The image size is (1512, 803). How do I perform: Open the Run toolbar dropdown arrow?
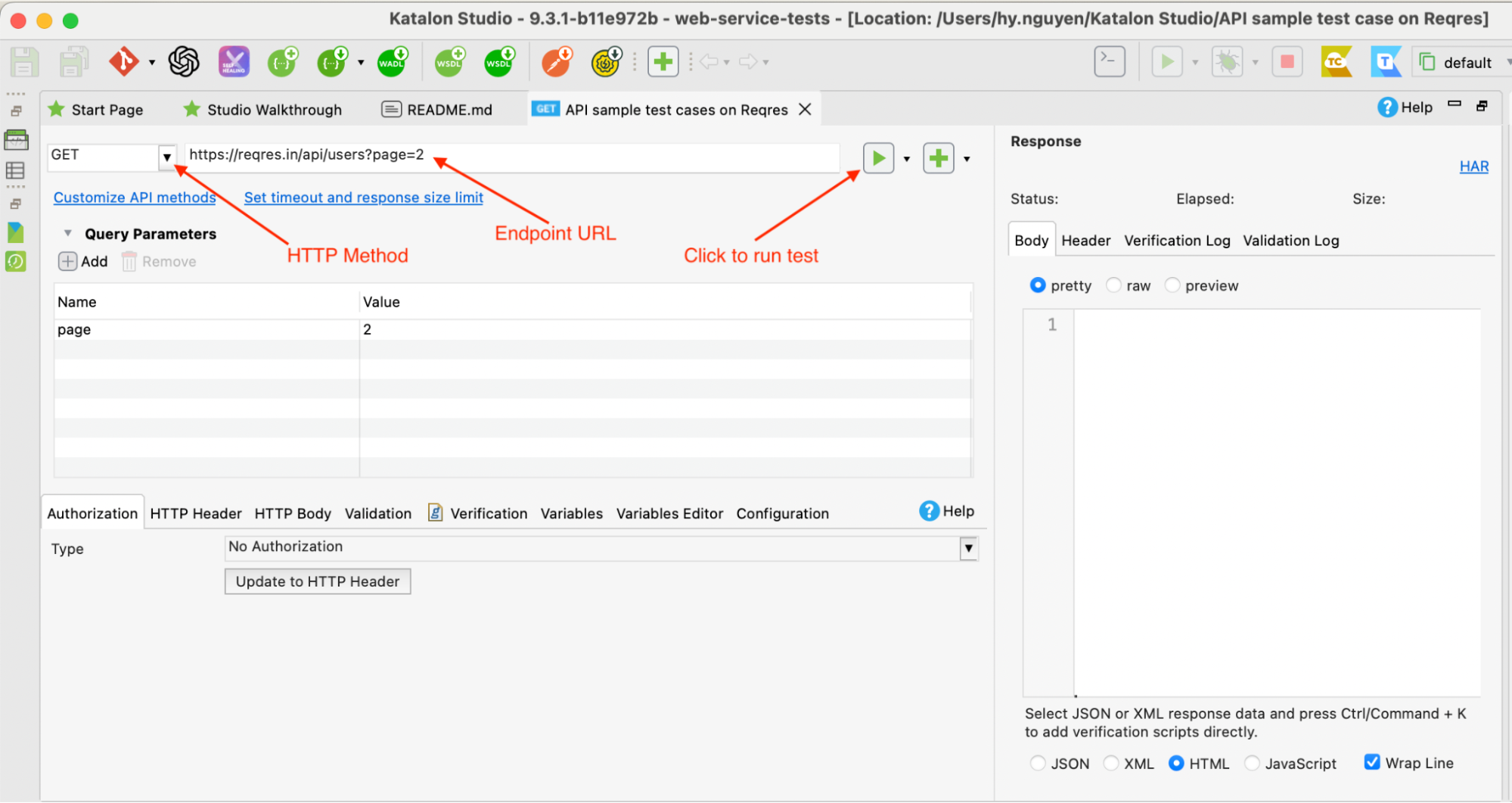point(1195,63)
